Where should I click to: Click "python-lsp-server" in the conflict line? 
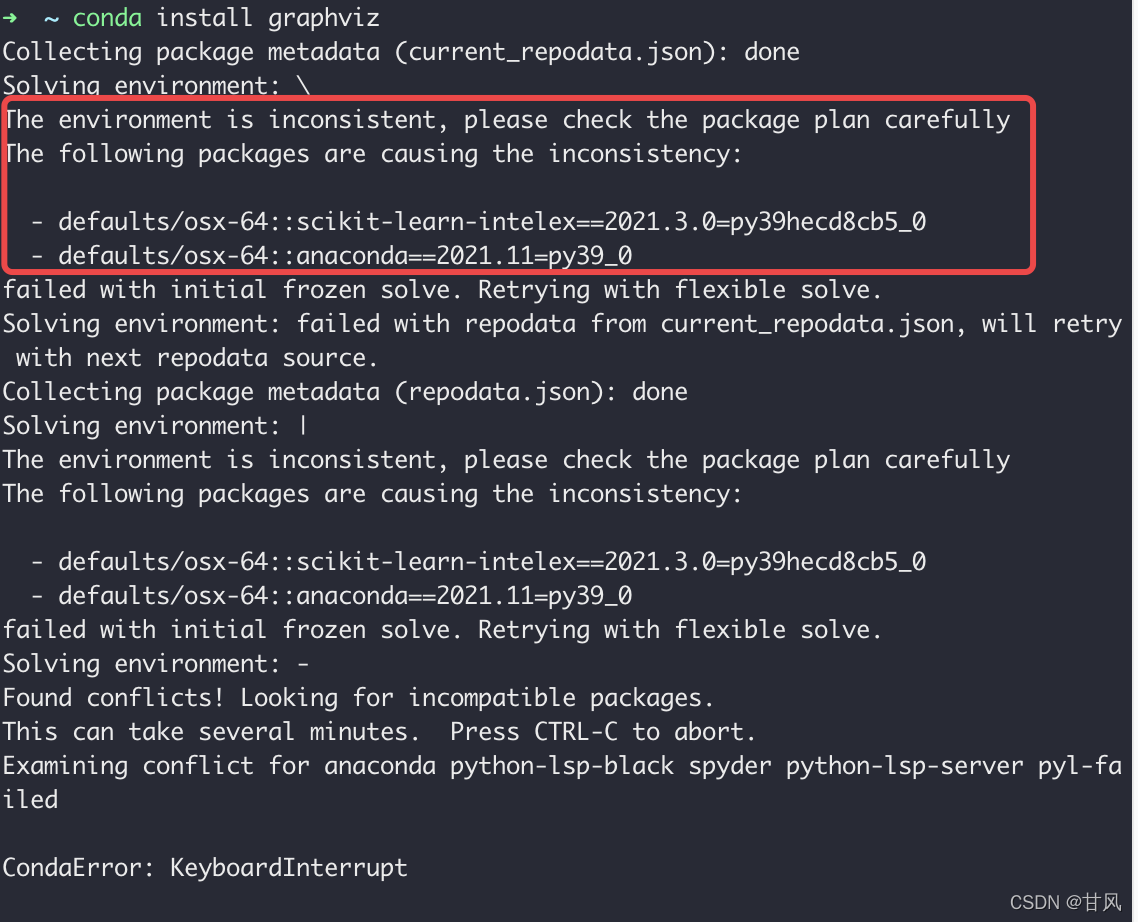tap(904, 766)
